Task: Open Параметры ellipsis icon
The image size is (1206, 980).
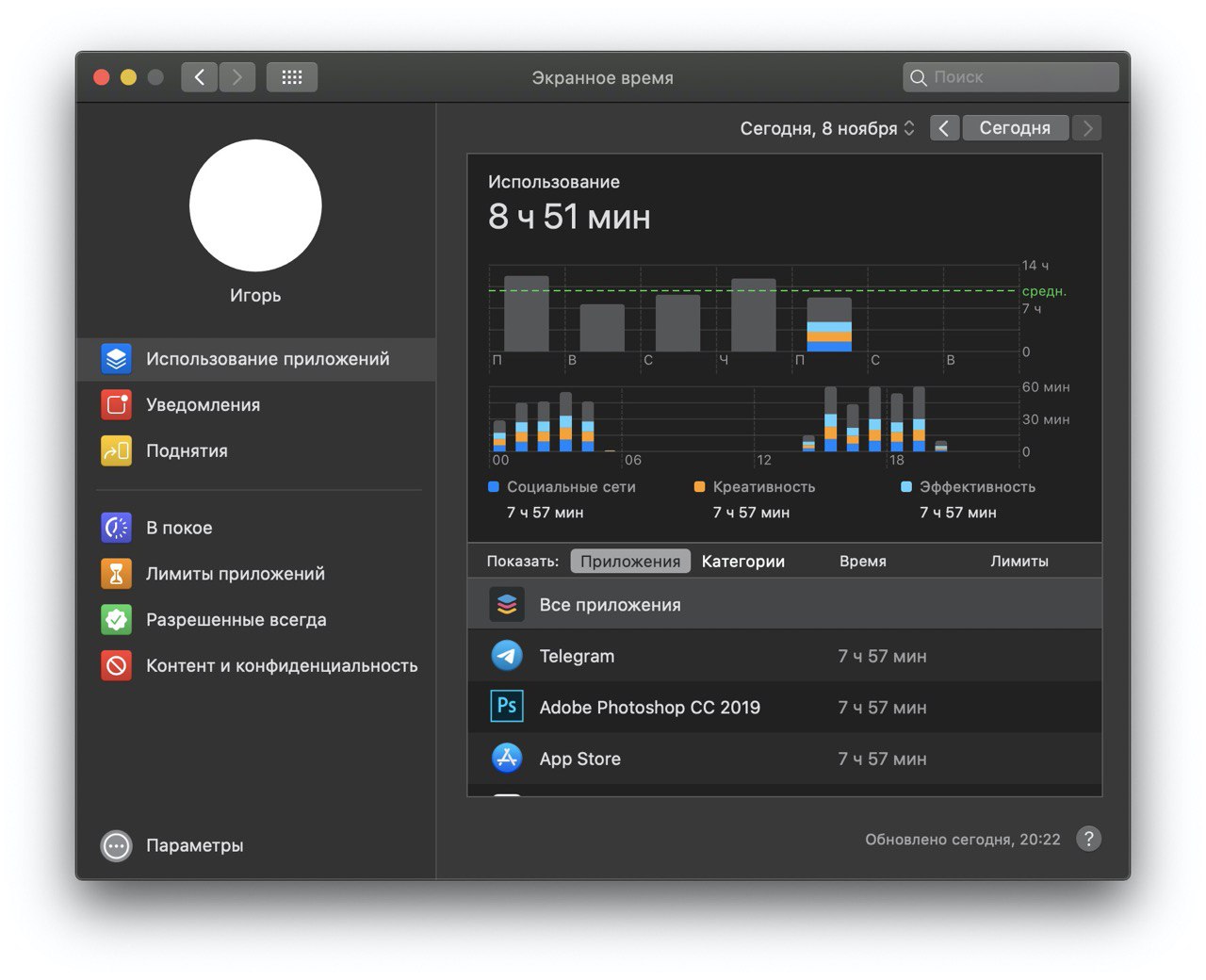Action: pos(117,846)
